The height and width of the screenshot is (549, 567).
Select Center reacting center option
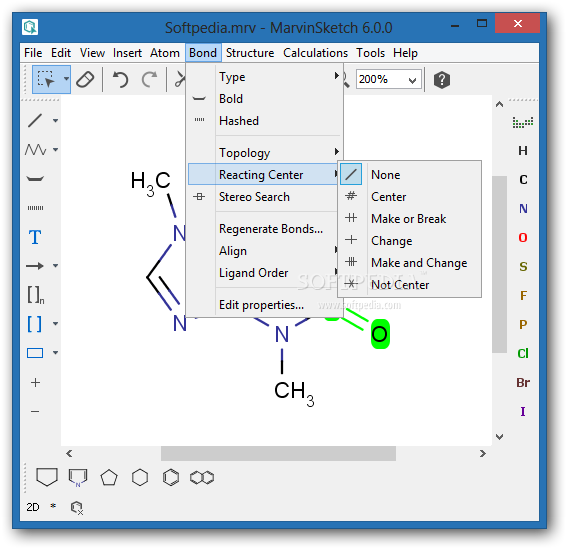tap(410, 196)
